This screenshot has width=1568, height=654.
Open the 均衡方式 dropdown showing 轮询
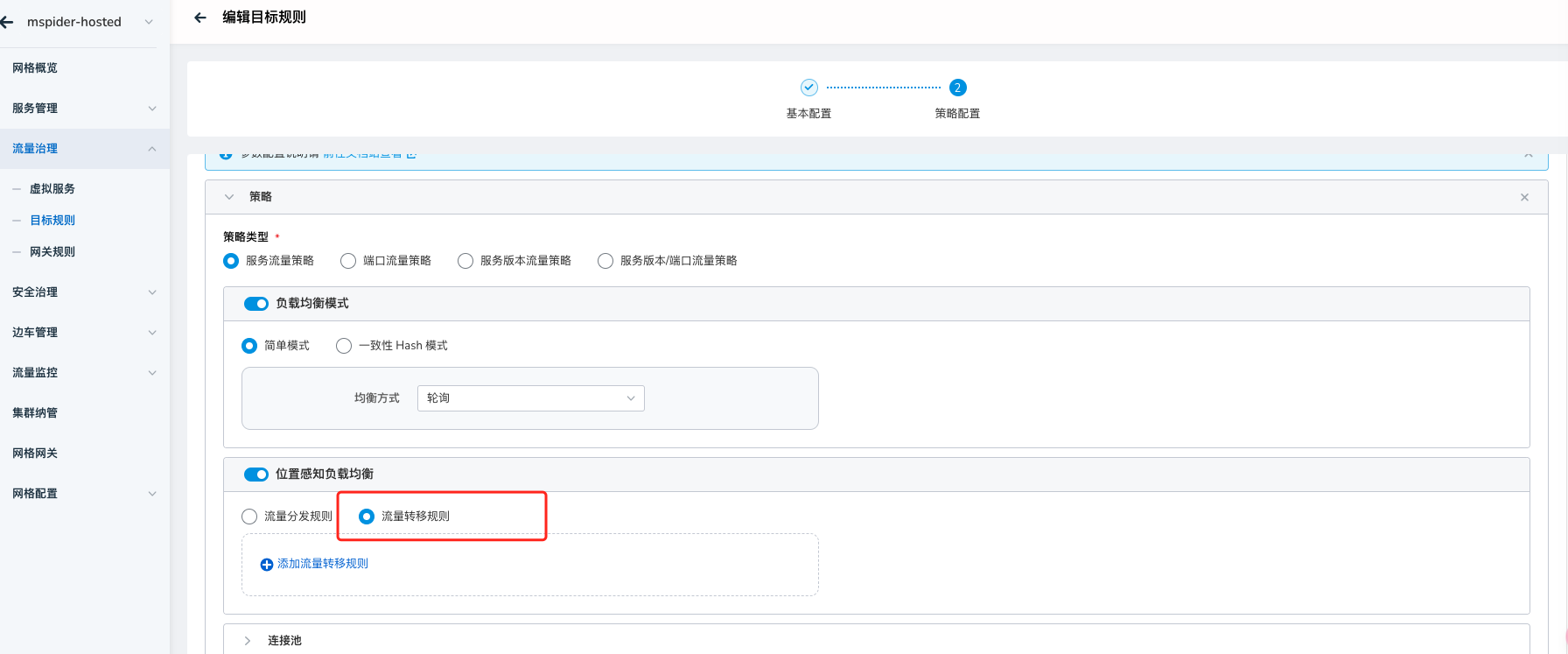530,398
